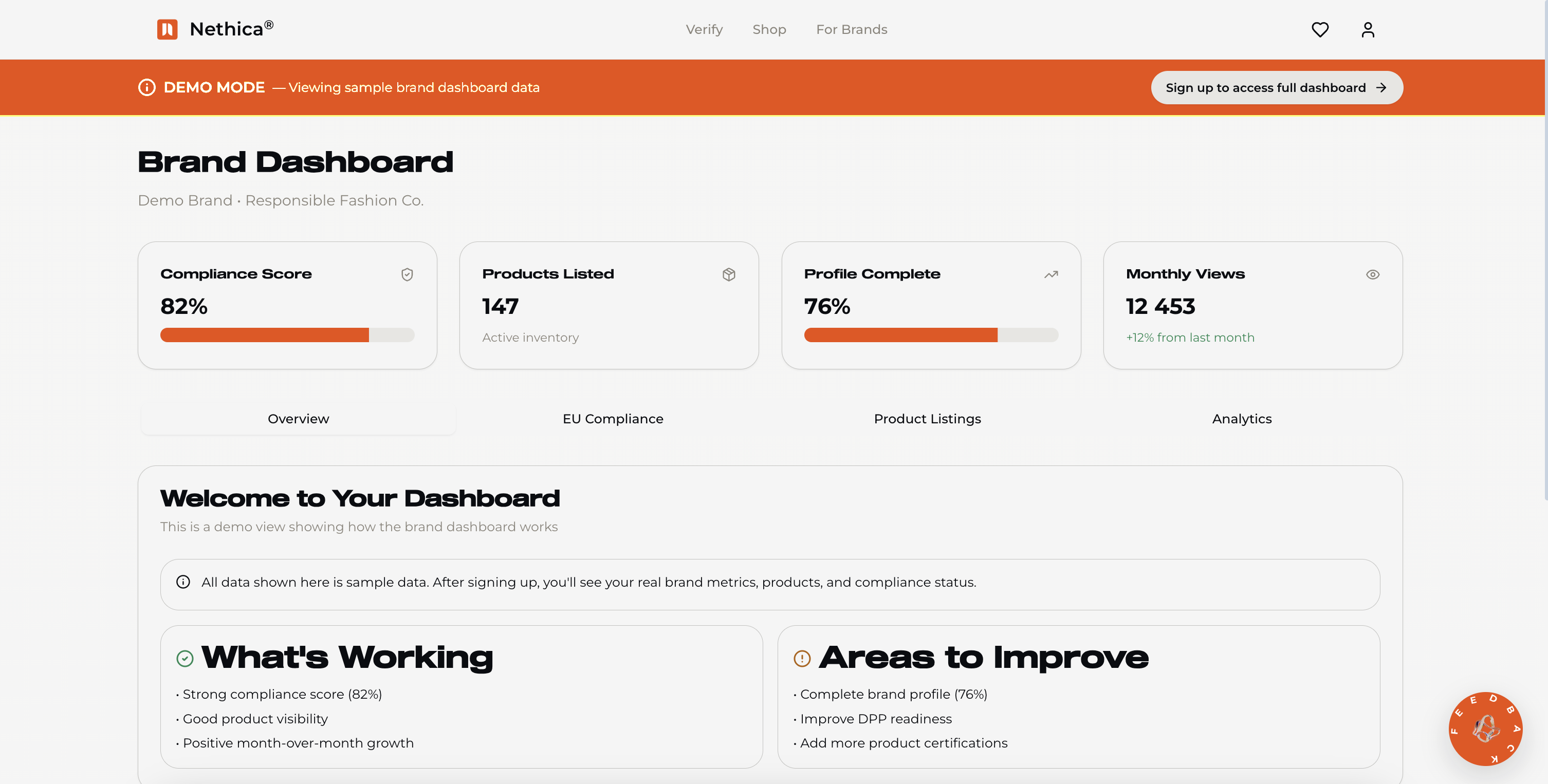Click the Areas to Improve alert icon
The image size is (1548, 784).
[802, 659]
